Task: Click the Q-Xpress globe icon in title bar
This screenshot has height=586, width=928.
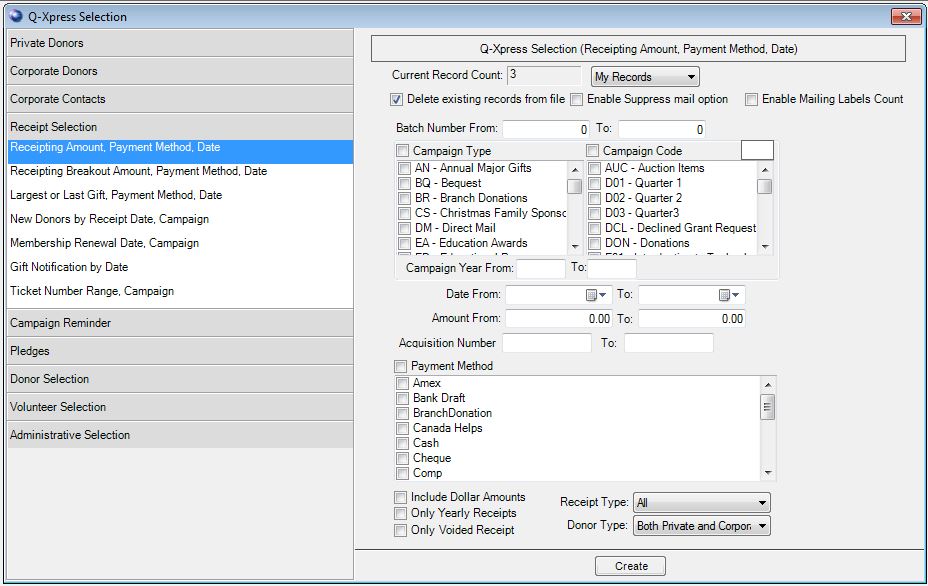Action: pyautogui.click(x=15, y=16)
